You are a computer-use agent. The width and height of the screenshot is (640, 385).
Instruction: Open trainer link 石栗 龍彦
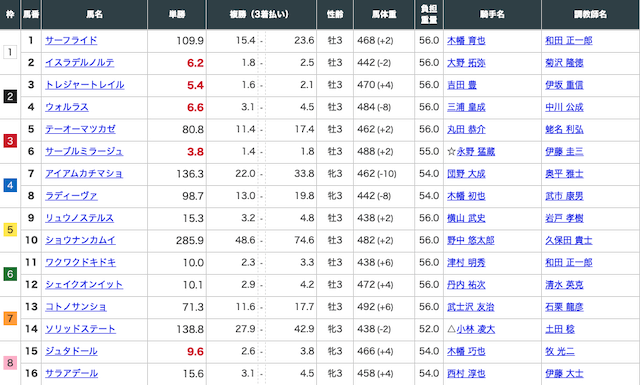coord(564,307)
